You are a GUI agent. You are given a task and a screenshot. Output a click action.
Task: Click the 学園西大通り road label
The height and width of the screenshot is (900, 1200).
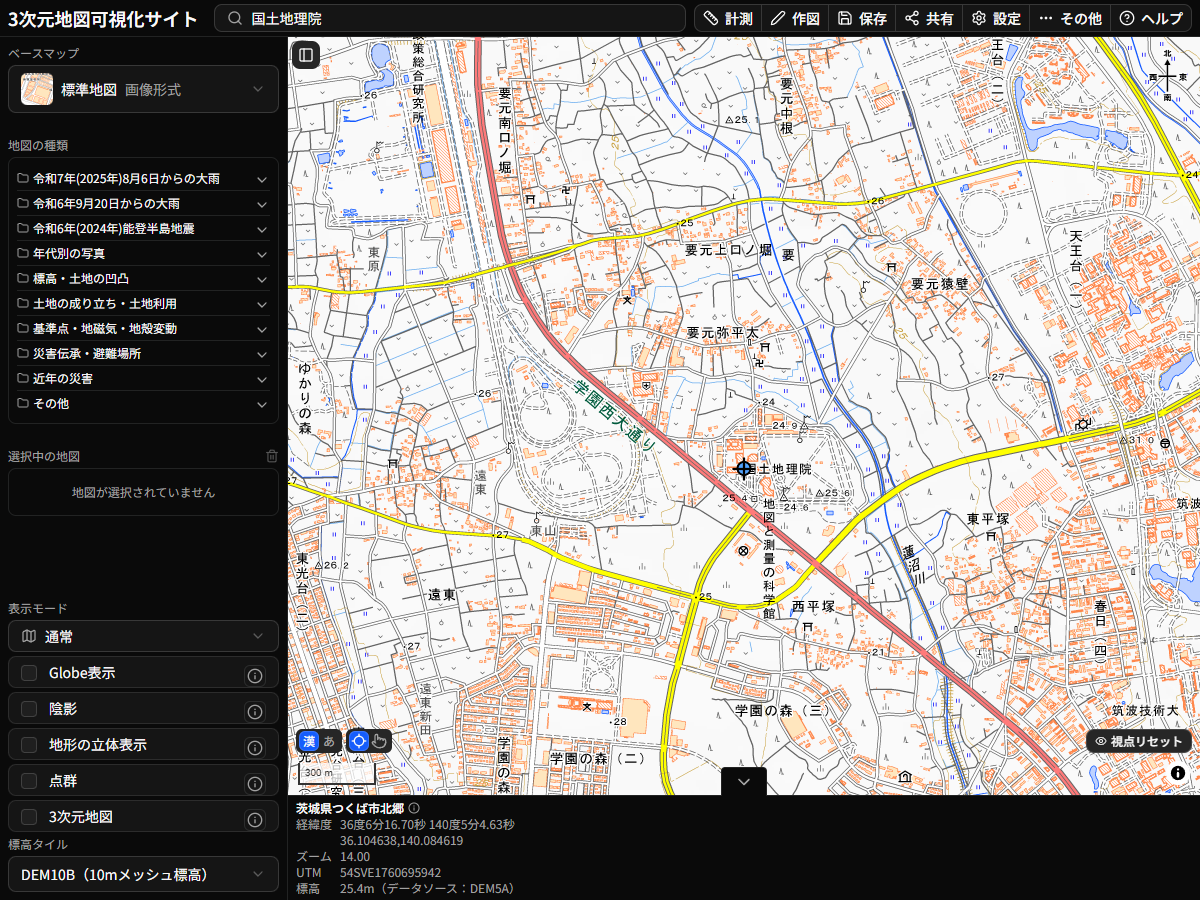[615, 415]
